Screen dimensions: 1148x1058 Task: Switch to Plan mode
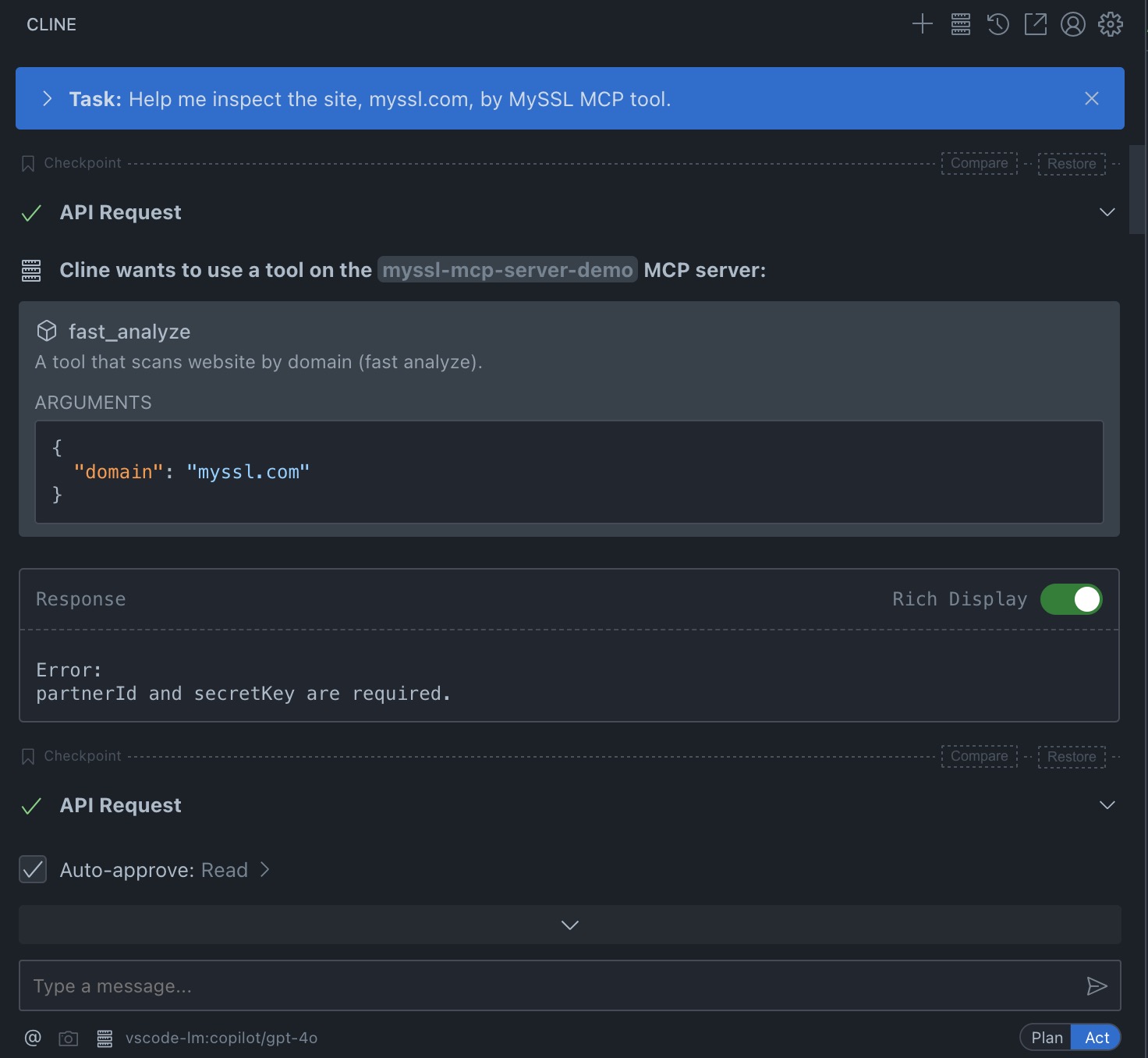(x=1047, y=1038)
